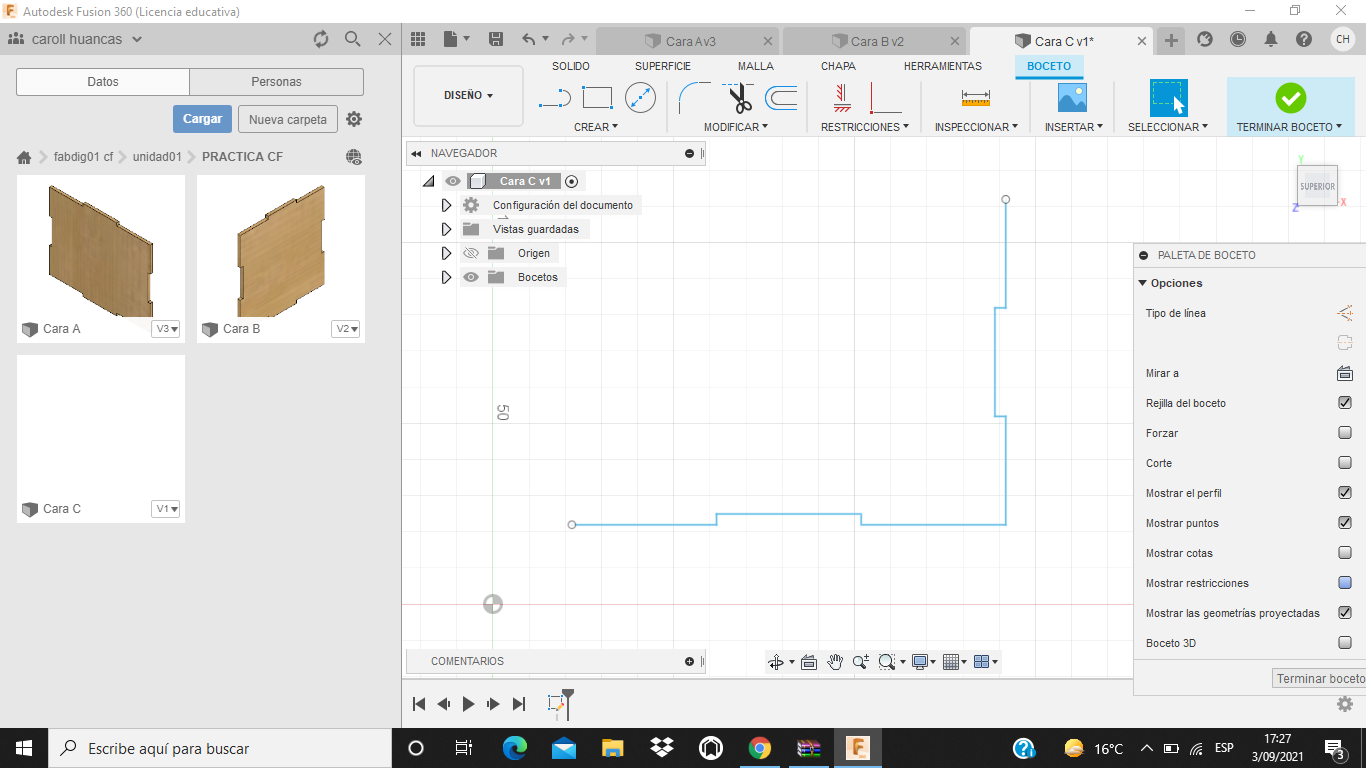
Task: Open the RESTRICCIONES dropdown menu
Action: click(x=865, y=127)
